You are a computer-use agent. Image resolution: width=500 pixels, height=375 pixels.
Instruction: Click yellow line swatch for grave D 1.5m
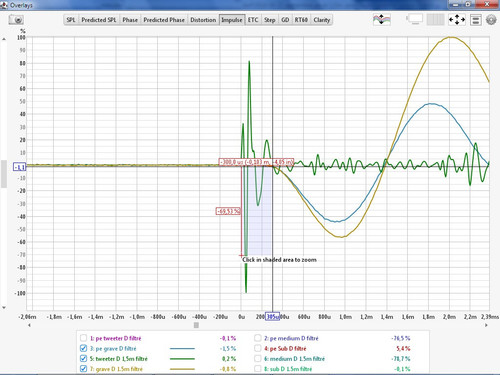182,369
